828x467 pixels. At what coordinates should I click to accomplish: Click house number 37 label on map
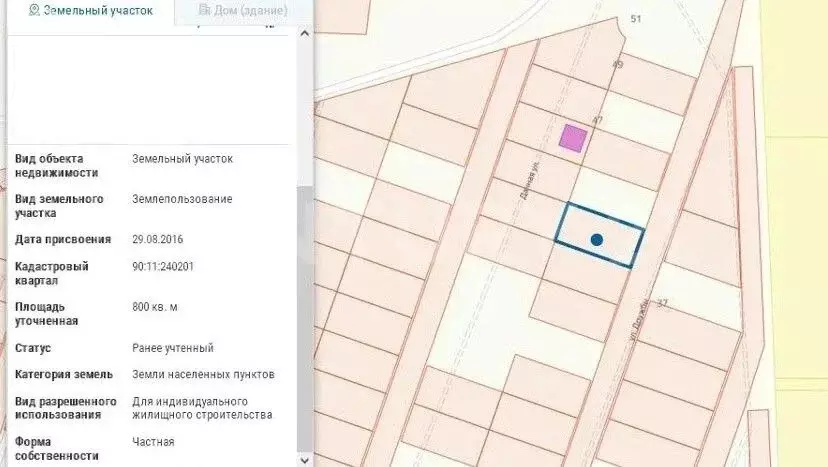click(x=662, y=303)
